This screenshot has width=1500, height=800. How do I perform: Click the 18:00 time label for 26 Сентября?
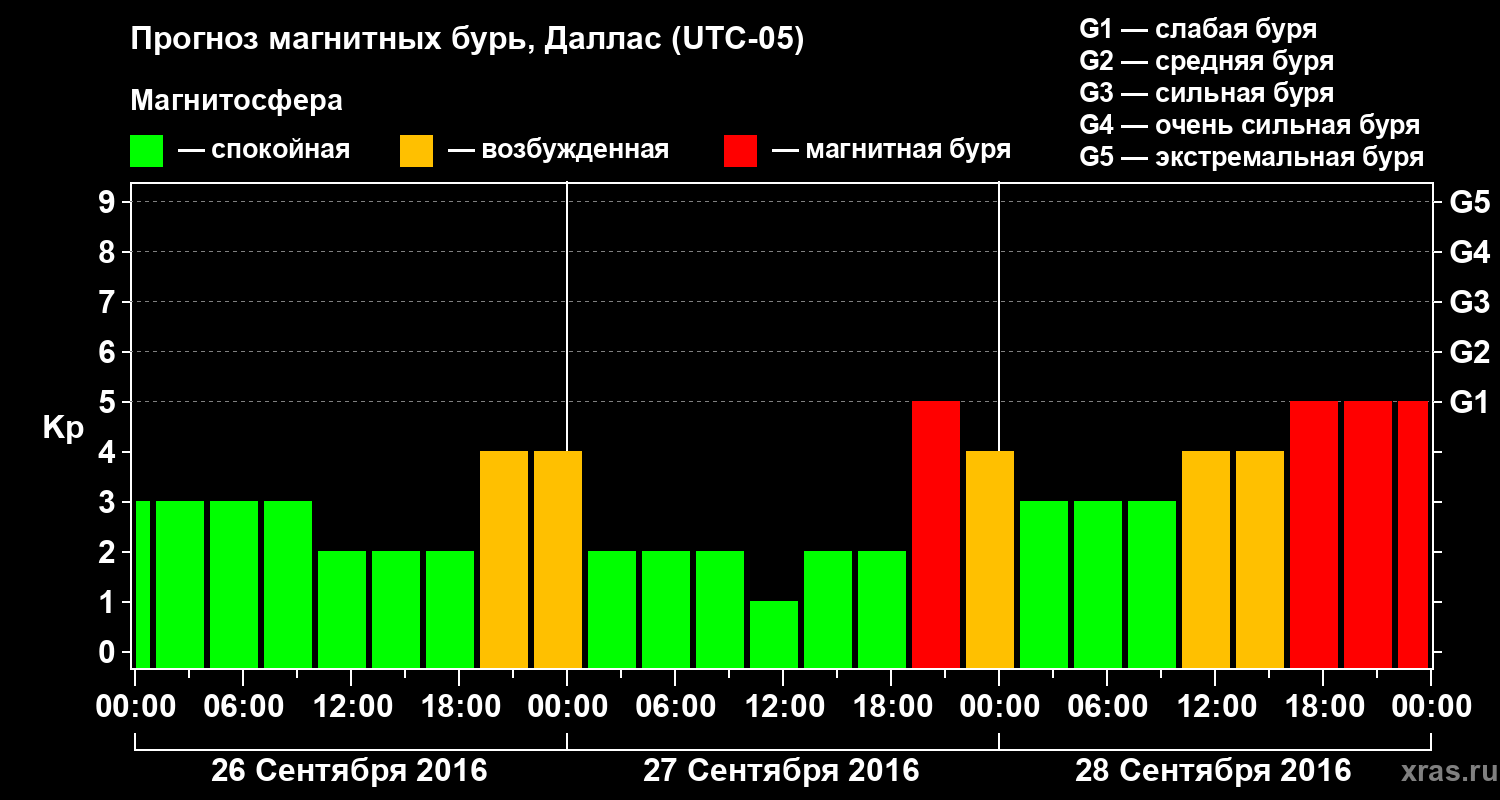pyautogui.click(x=459, y=707)
